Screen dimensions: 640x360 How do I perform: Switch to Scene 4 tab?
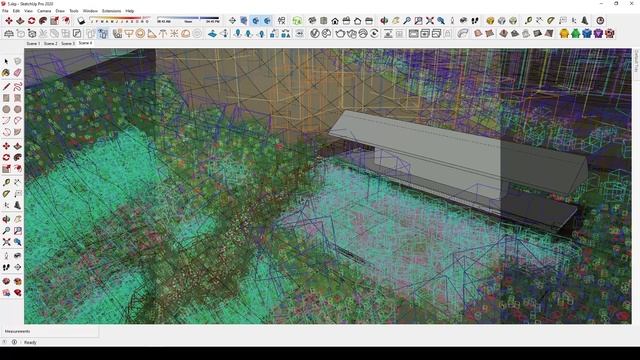[85, 43]
